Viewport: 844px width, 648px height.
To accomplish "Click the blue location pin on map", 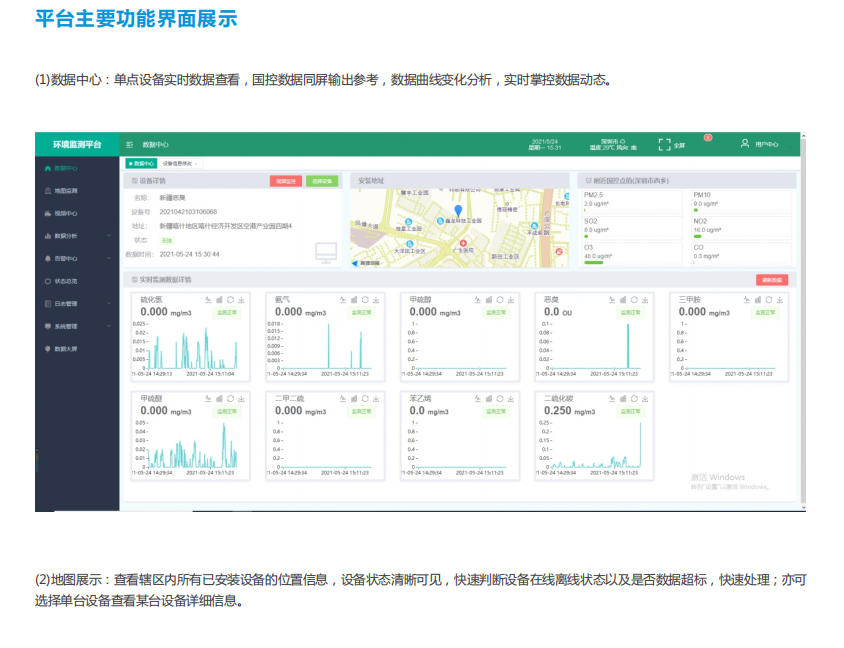I will point(458,211).
